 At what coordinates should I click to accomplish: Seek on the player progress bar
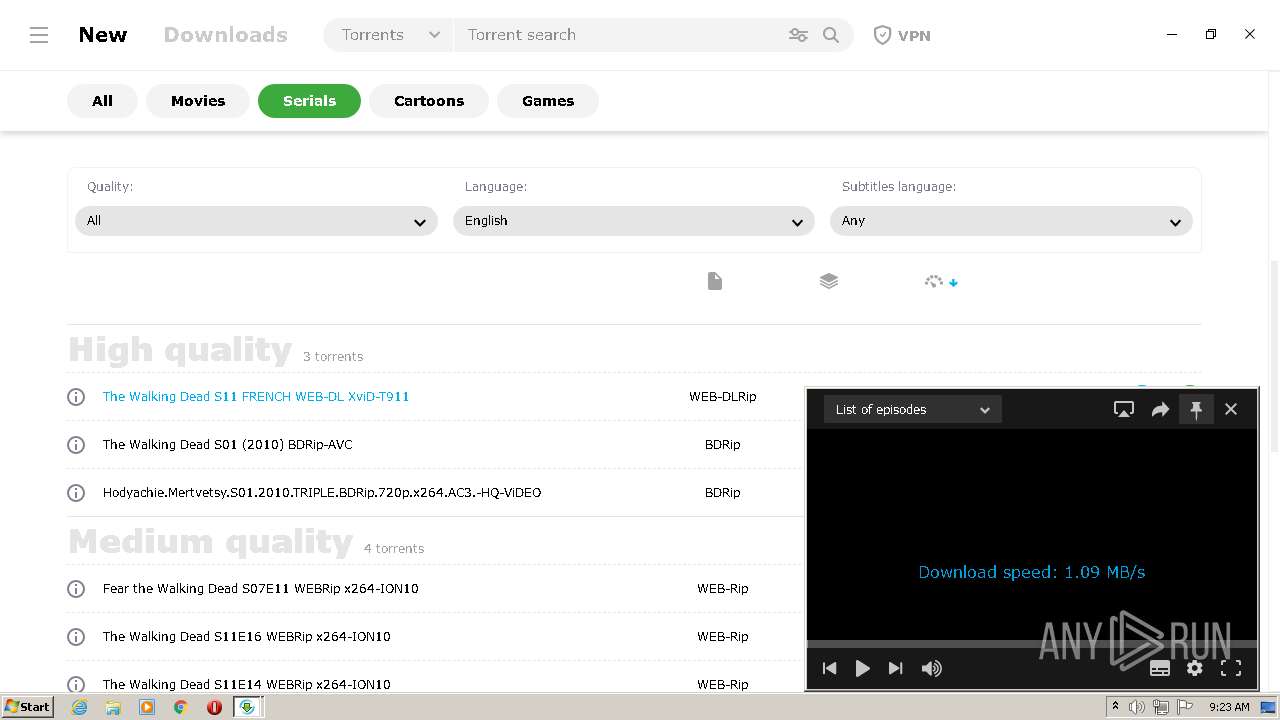[1032, 644]
